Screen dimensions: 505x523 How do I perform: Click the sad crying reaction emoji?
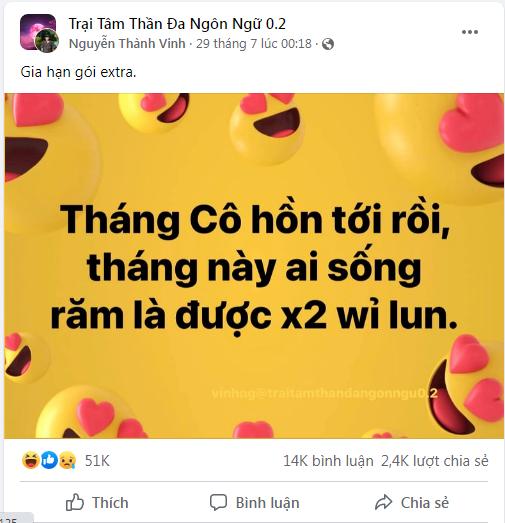point(67,460)
